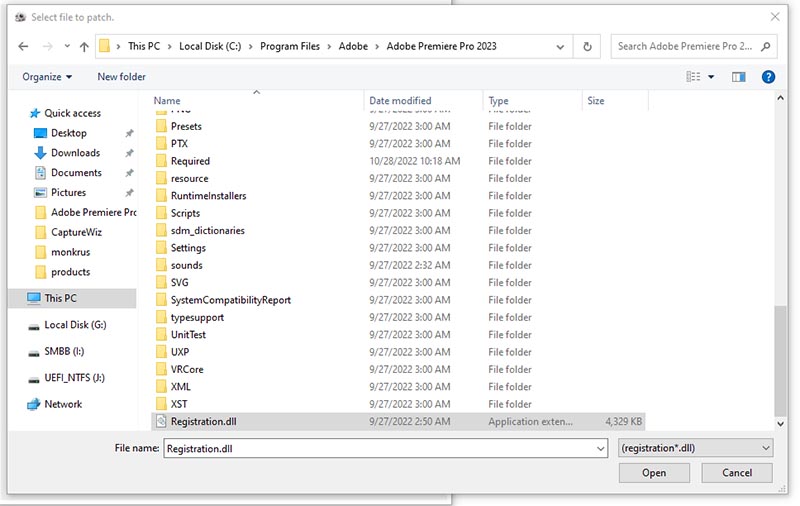Viewport: 800px width, 506px height.
Task: Go up one folder level arrow
Action: pos(84,46)
